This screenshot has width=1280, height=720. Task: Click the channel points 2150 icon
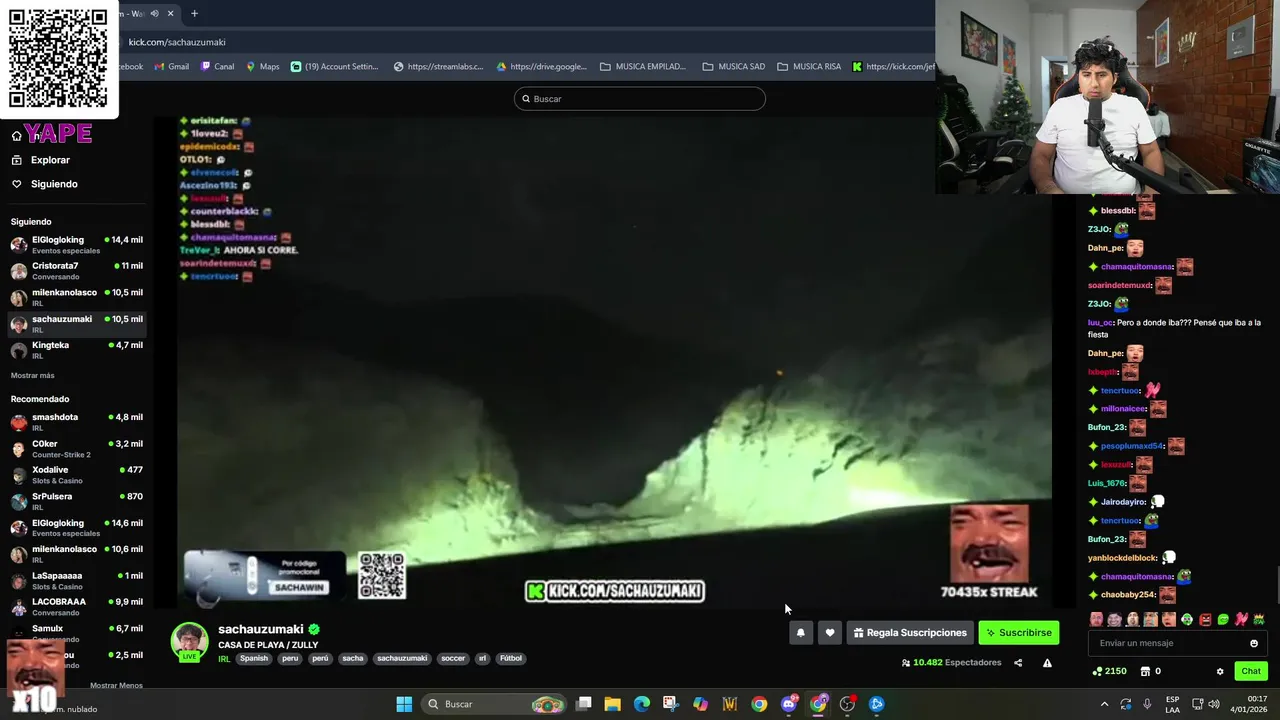coord(1109,671)
